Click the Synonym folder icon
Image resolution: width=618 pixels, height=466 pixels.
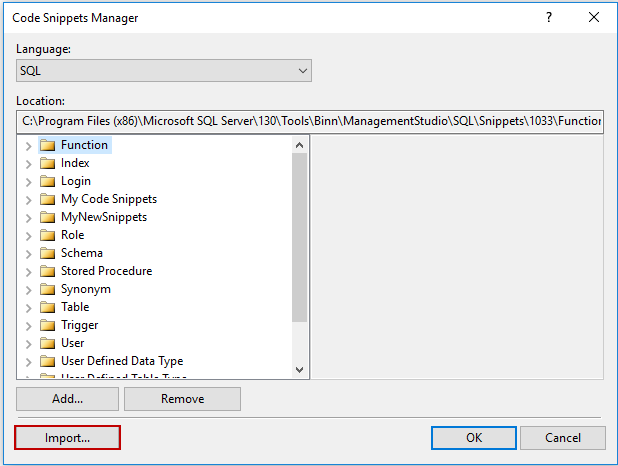coord(47,289)
